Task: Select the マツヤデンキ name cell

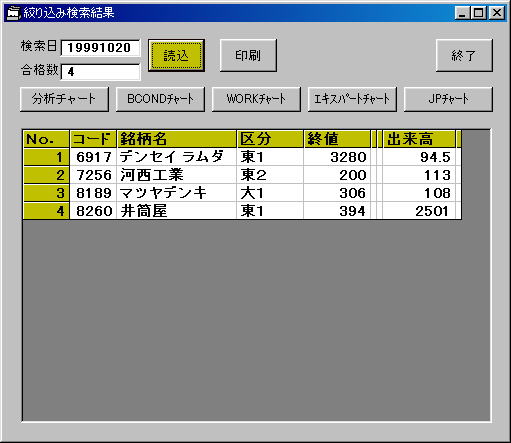Action: tap(177, 193)
